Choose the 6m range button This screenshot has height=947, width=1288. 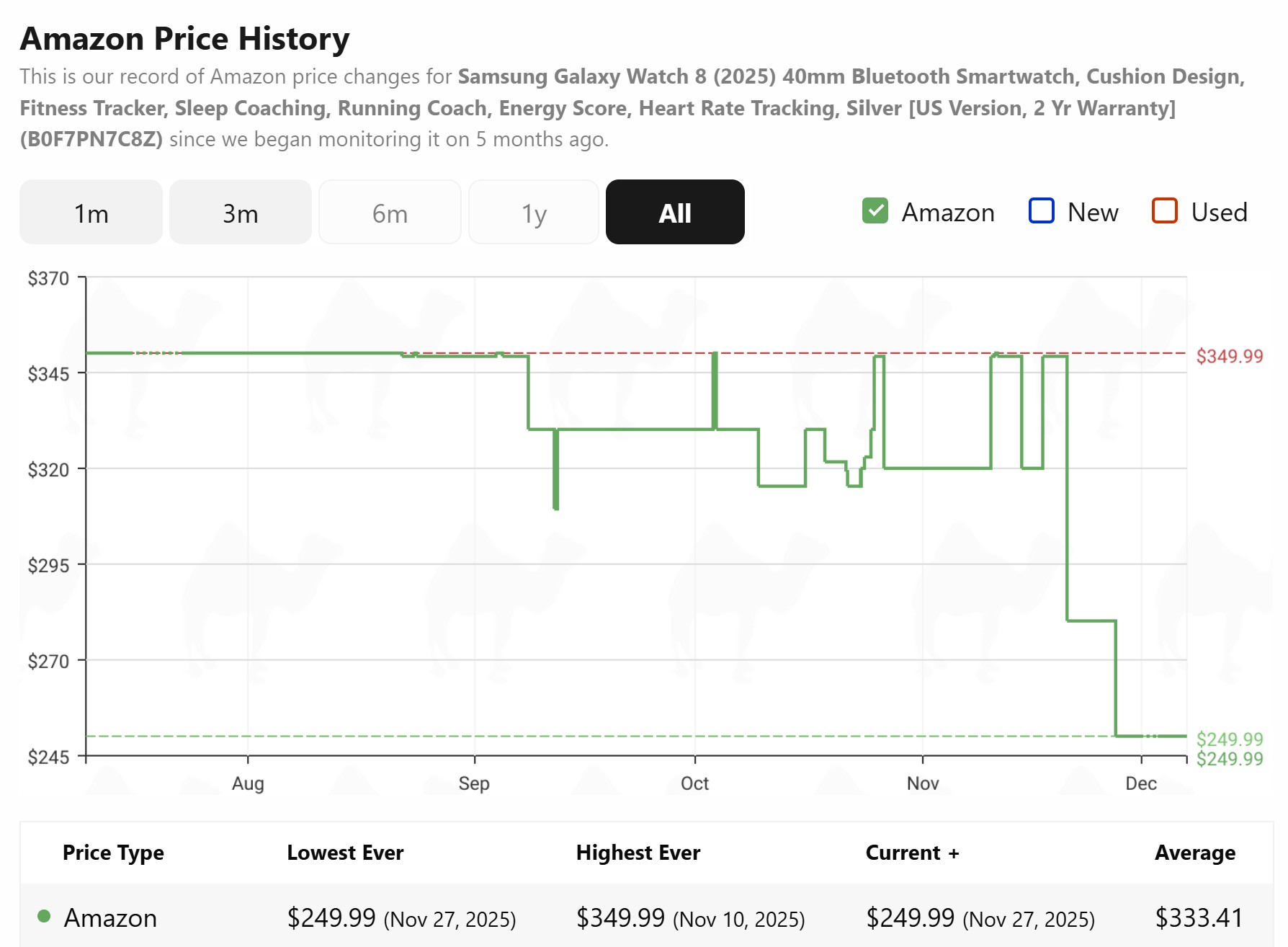[390, 213]
